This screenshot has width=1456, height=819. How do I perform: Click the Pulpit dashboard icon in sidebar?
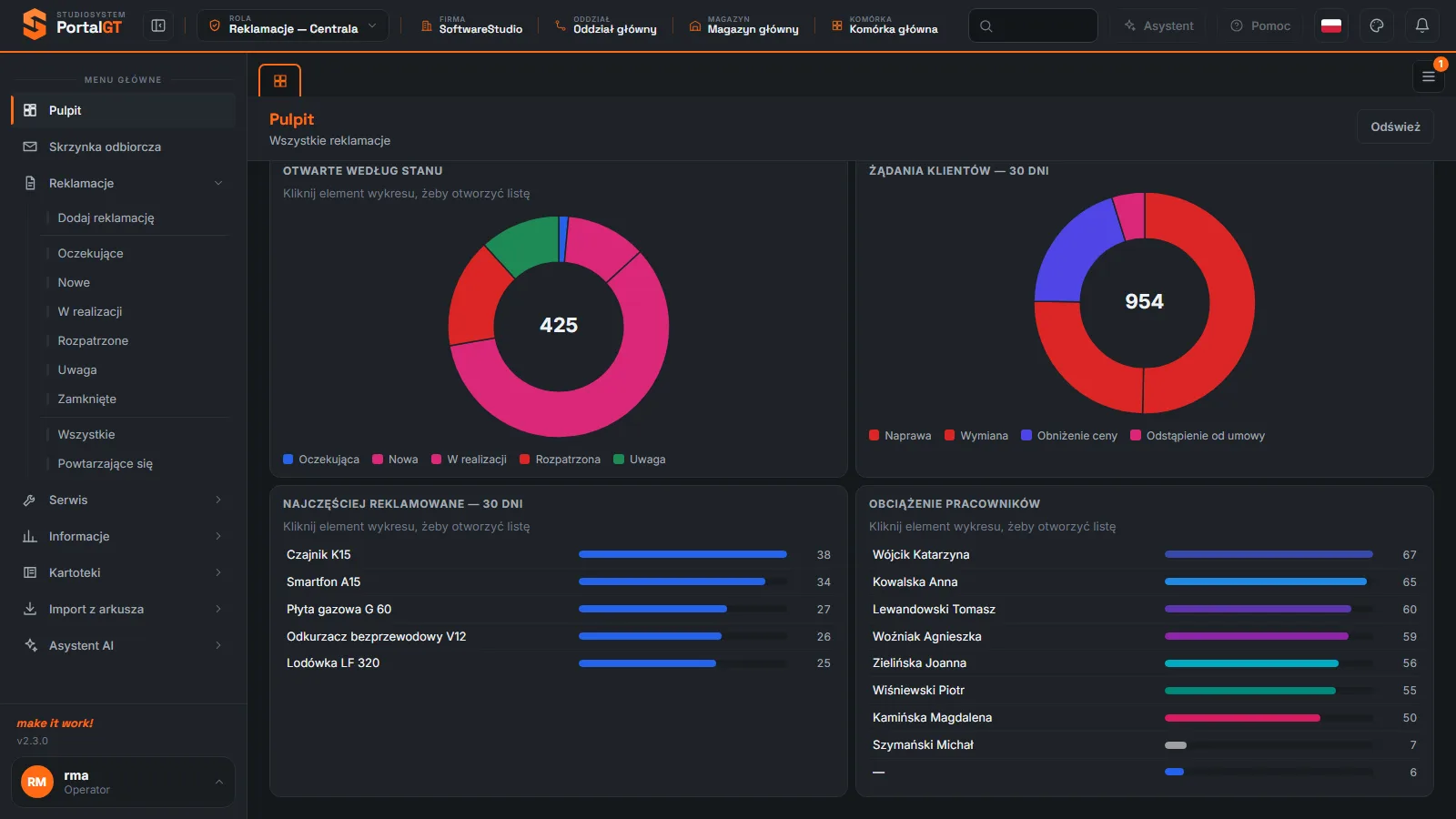point(30,110)
